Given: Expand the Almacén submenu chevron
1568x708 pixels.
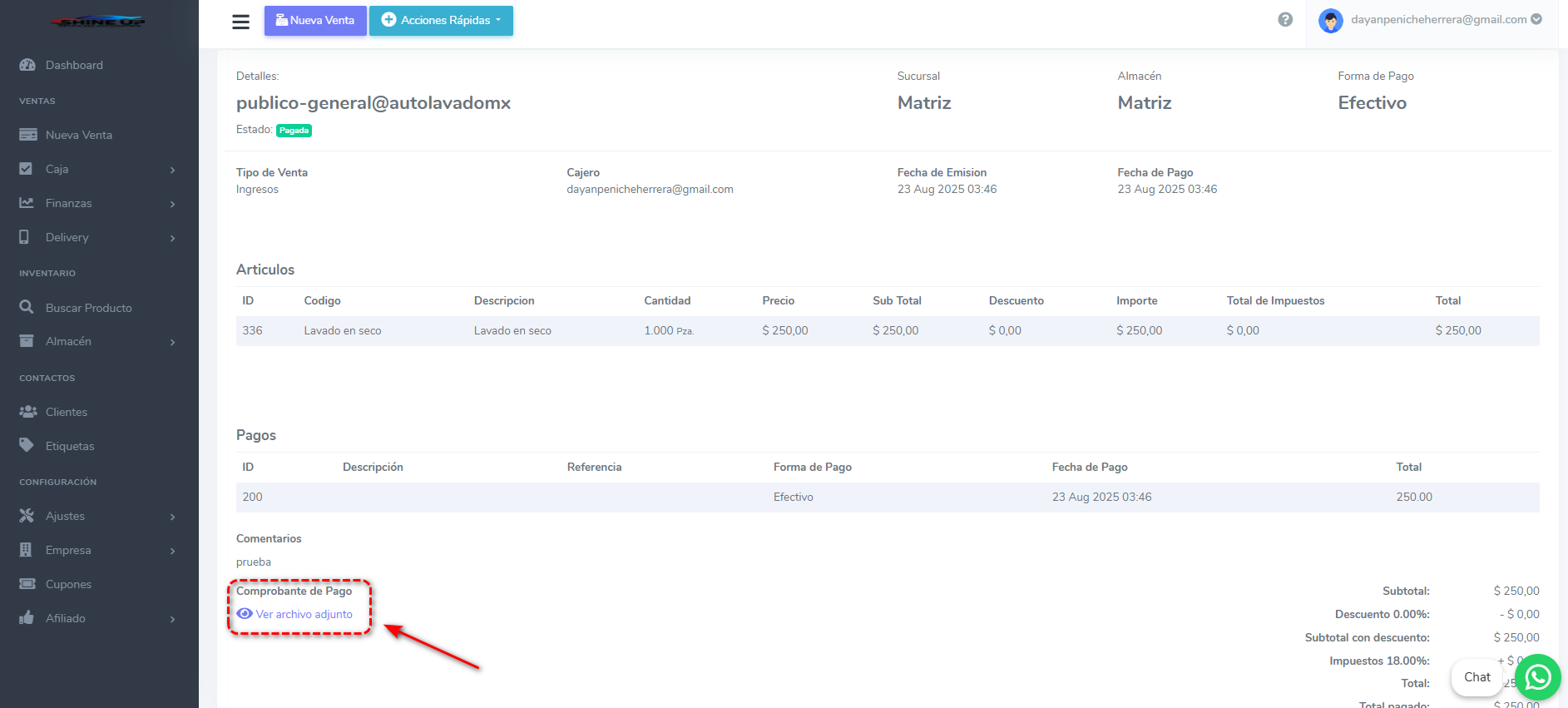Looking at the screenshot, I should (173, 342).
